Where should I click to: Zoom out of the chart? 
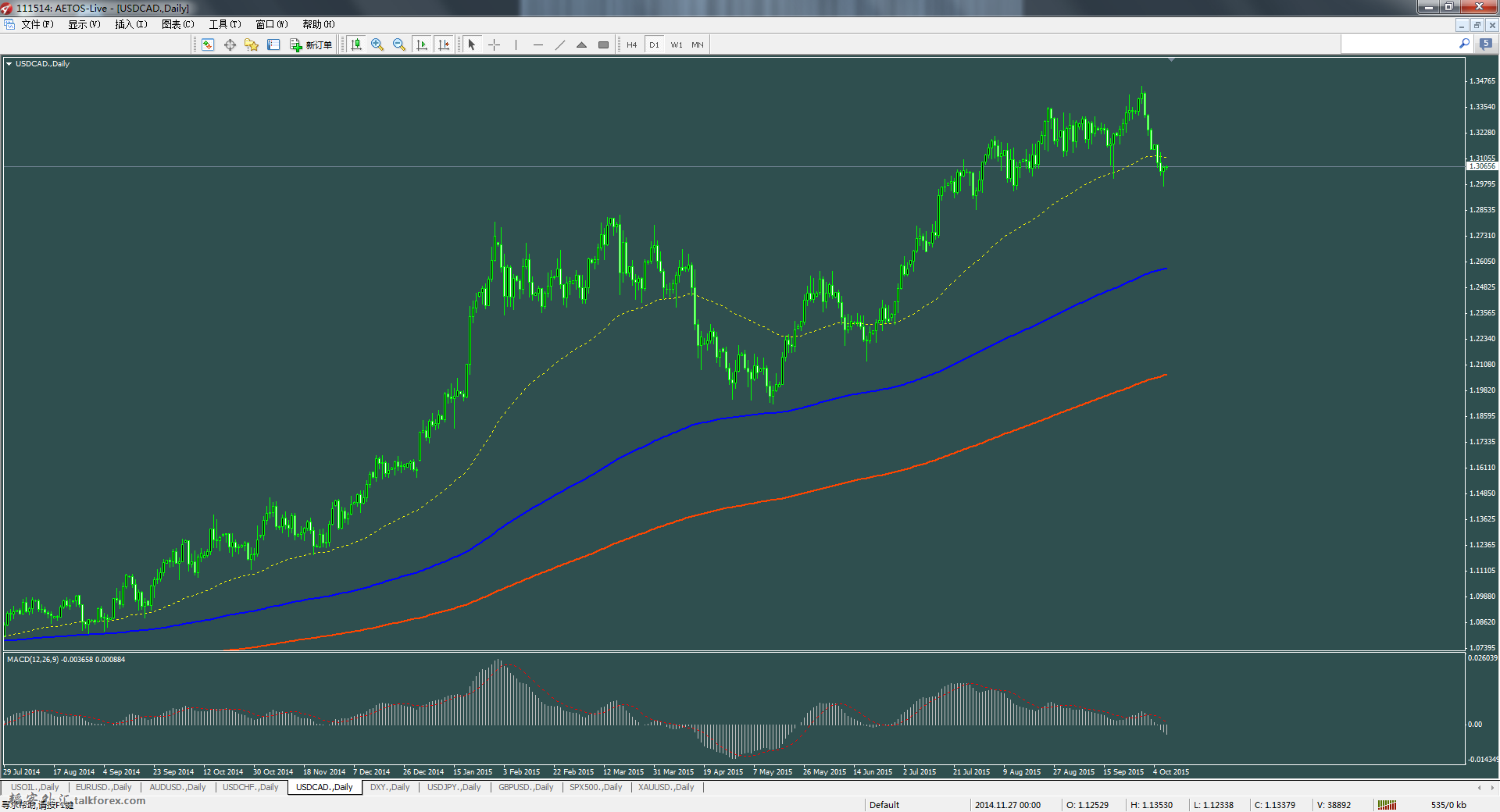point(399,45)
